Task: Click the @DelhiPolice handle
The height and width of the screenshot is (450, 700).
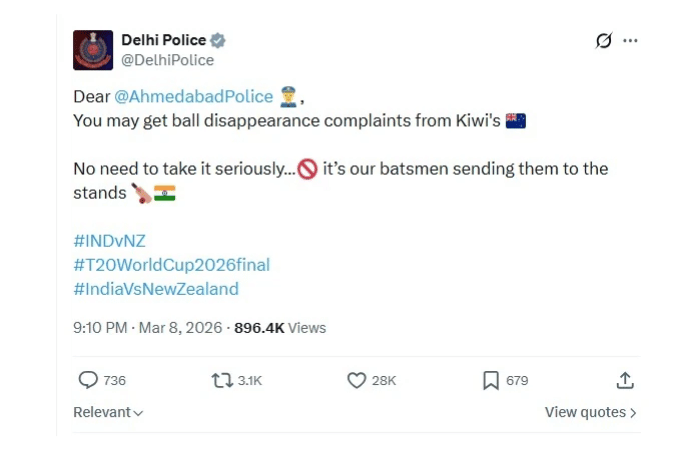Action: click(167, 60)
